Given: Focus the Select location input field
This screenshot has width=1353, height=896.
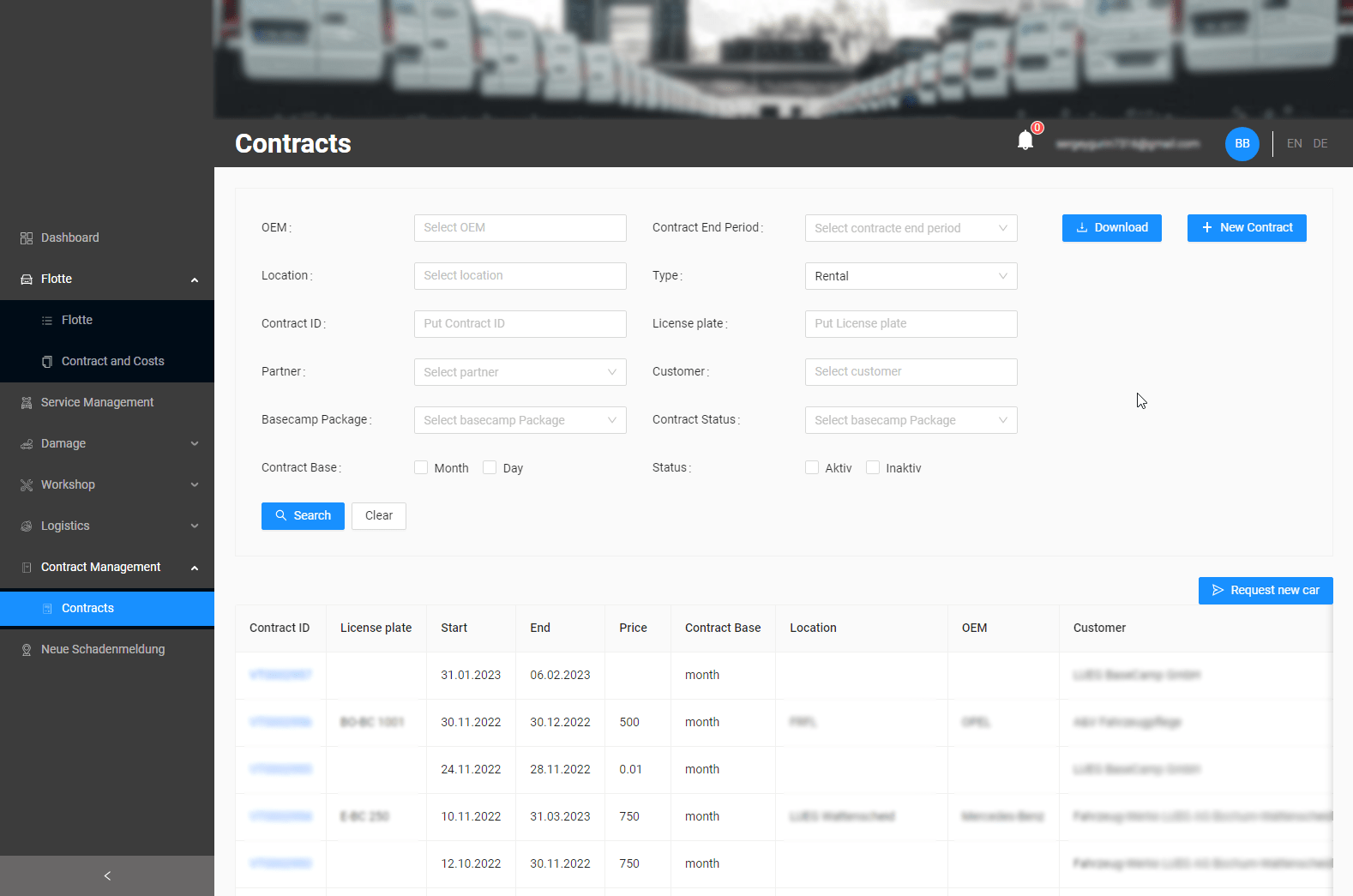Looking at the screenshot, I should (x=520, y=276).
